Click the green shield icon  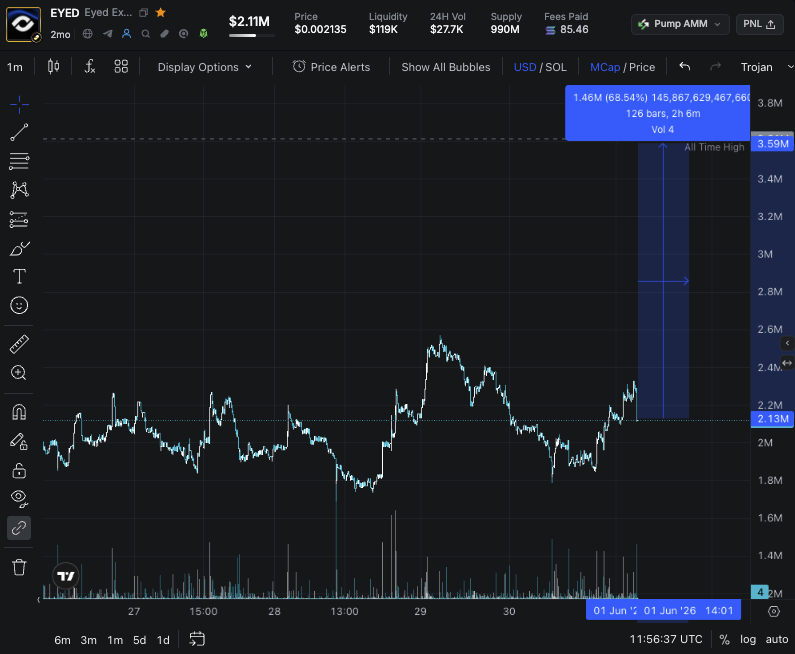point(203,34)
